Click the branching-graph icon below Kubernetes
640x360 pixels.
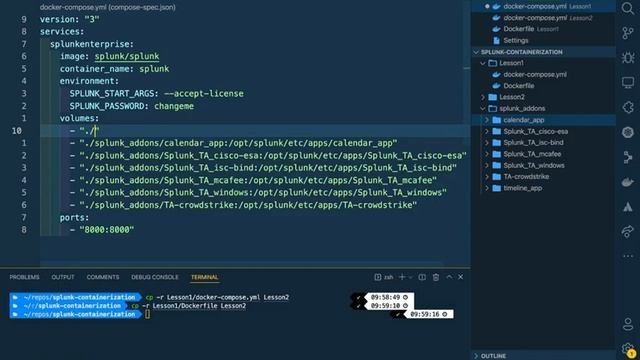[x=628, y=157]
